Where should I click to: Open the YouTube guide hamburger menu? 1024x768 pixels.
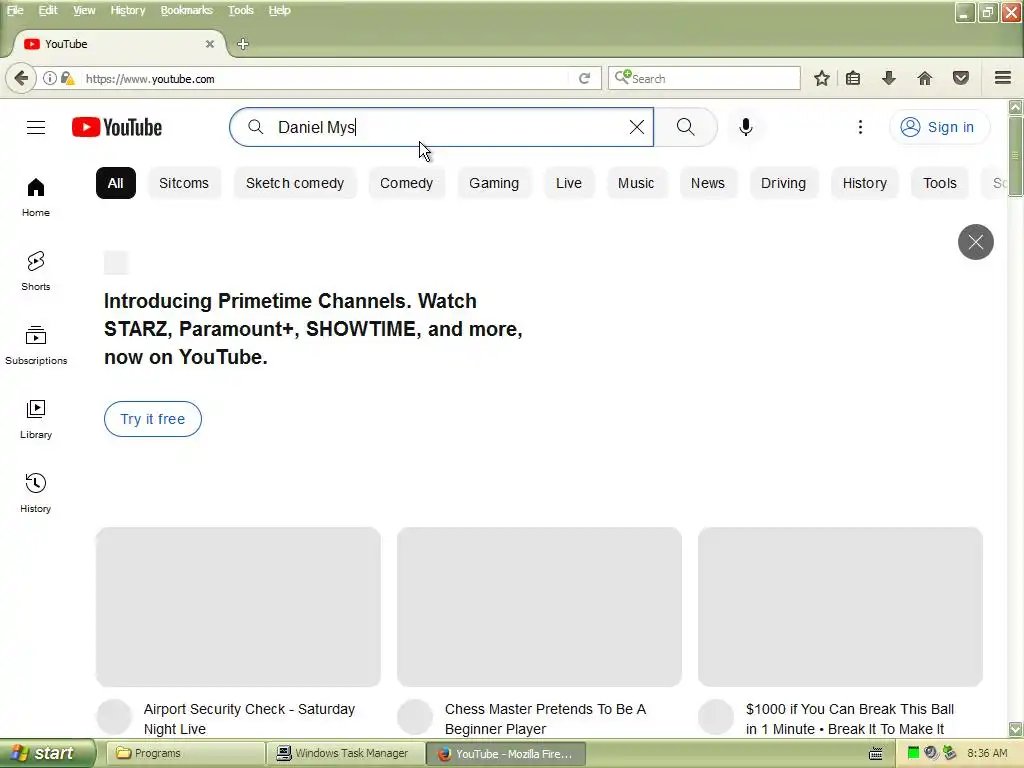(36, 127)
